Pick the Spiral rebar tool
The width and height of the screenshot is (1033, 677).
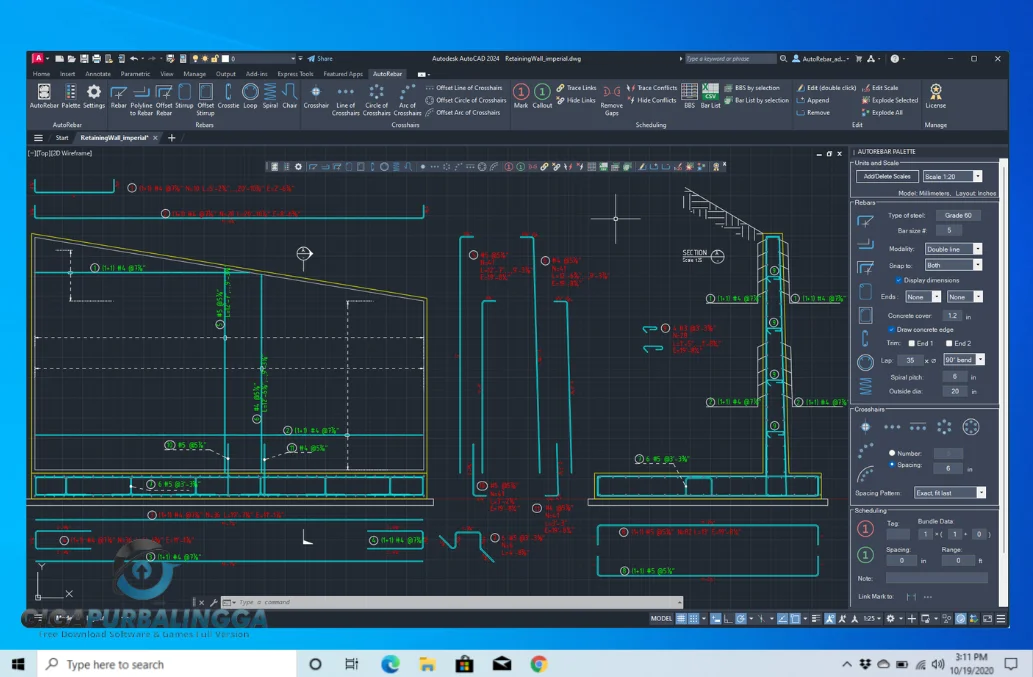270,96
